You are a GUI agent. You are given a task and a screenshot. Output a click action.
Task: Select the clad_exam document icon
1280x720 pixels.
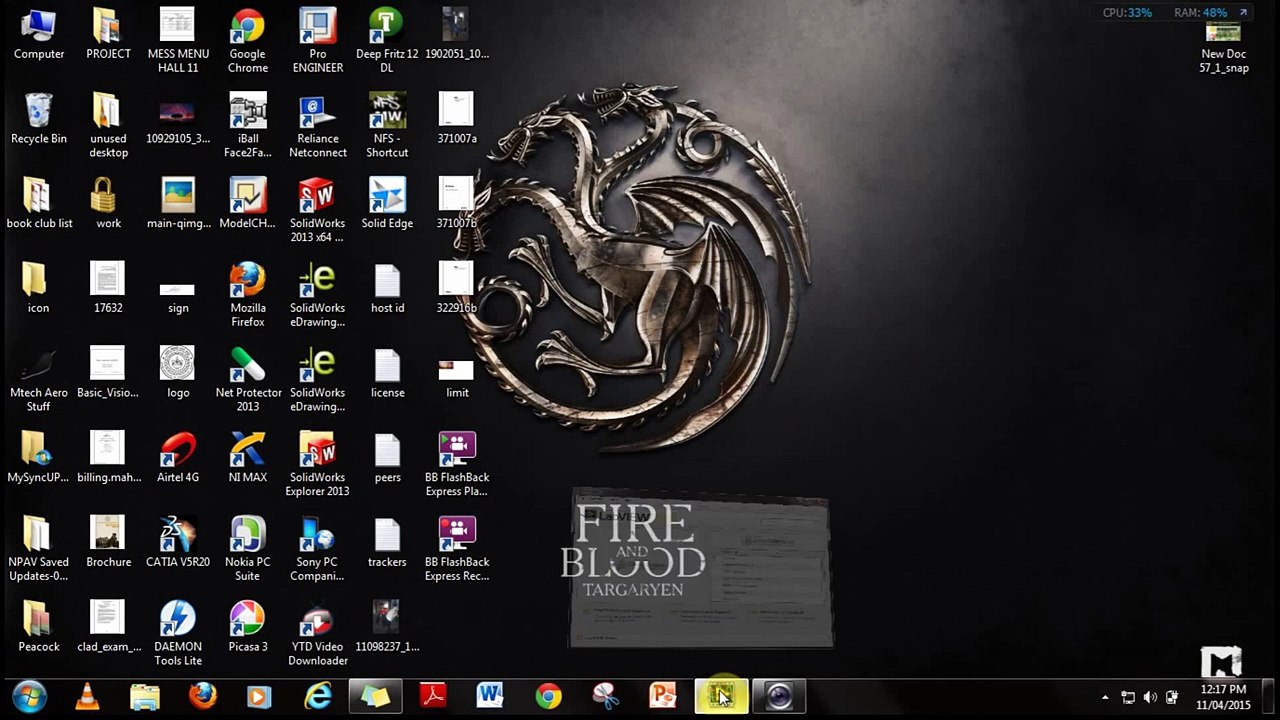pyautogui.click(x=108, y=627)
